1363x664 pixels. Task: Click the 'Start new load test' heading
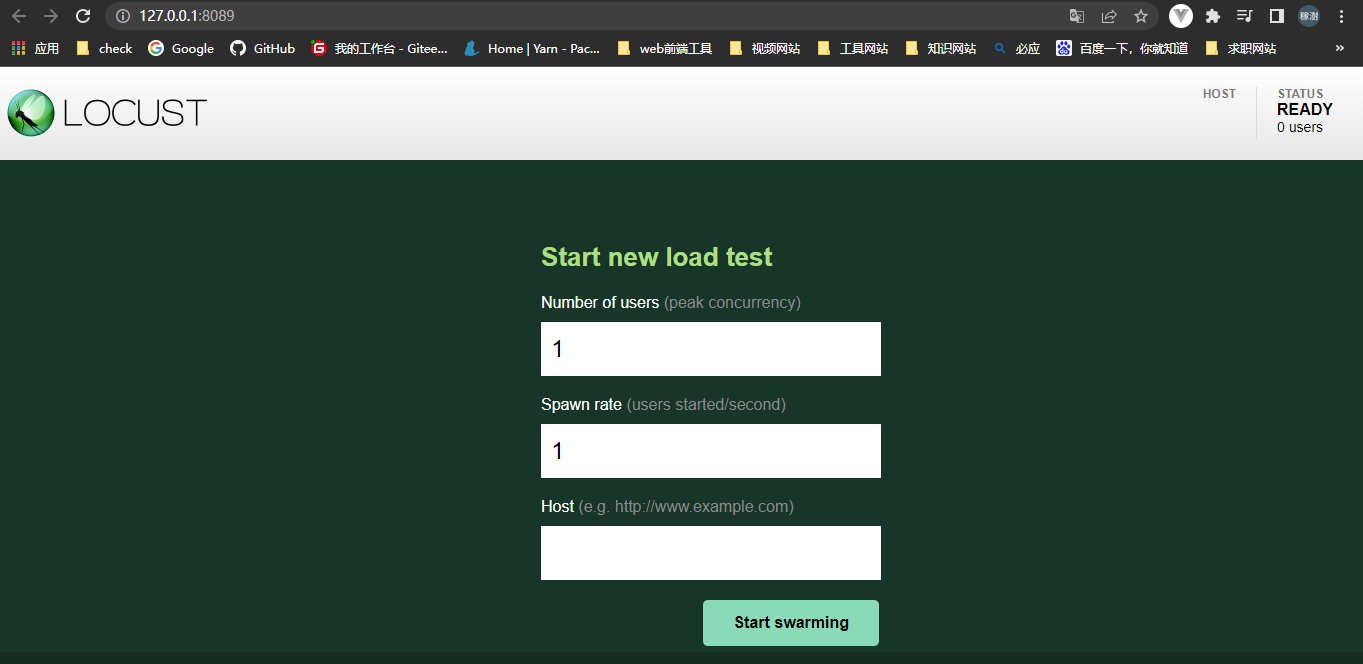657,257
